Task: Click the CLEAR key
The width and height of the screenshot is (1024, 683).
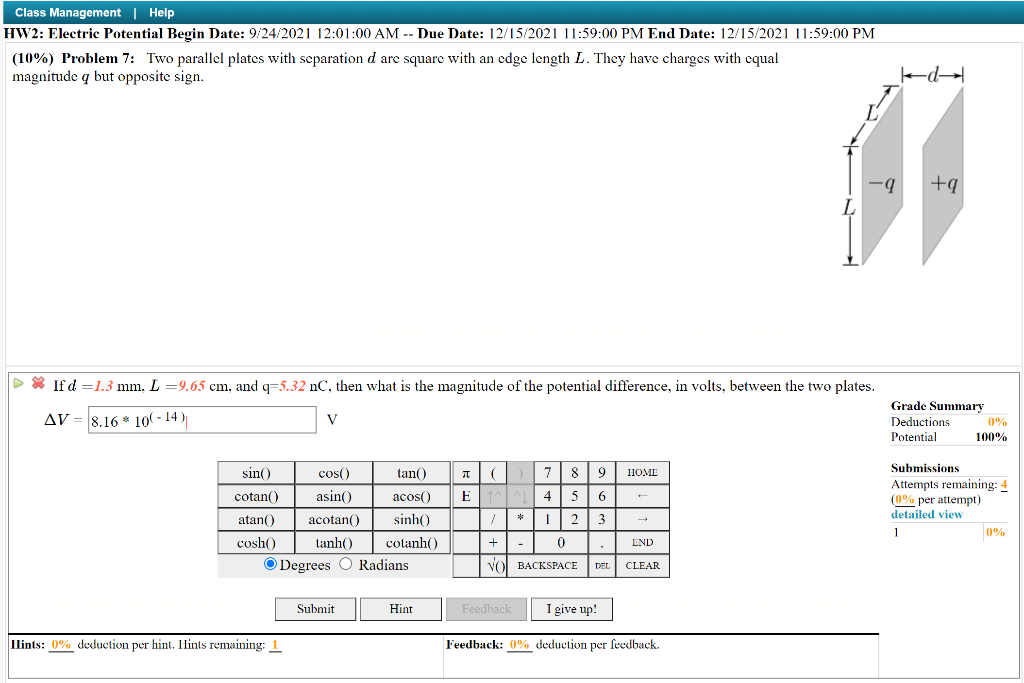Action: [643, 566]
